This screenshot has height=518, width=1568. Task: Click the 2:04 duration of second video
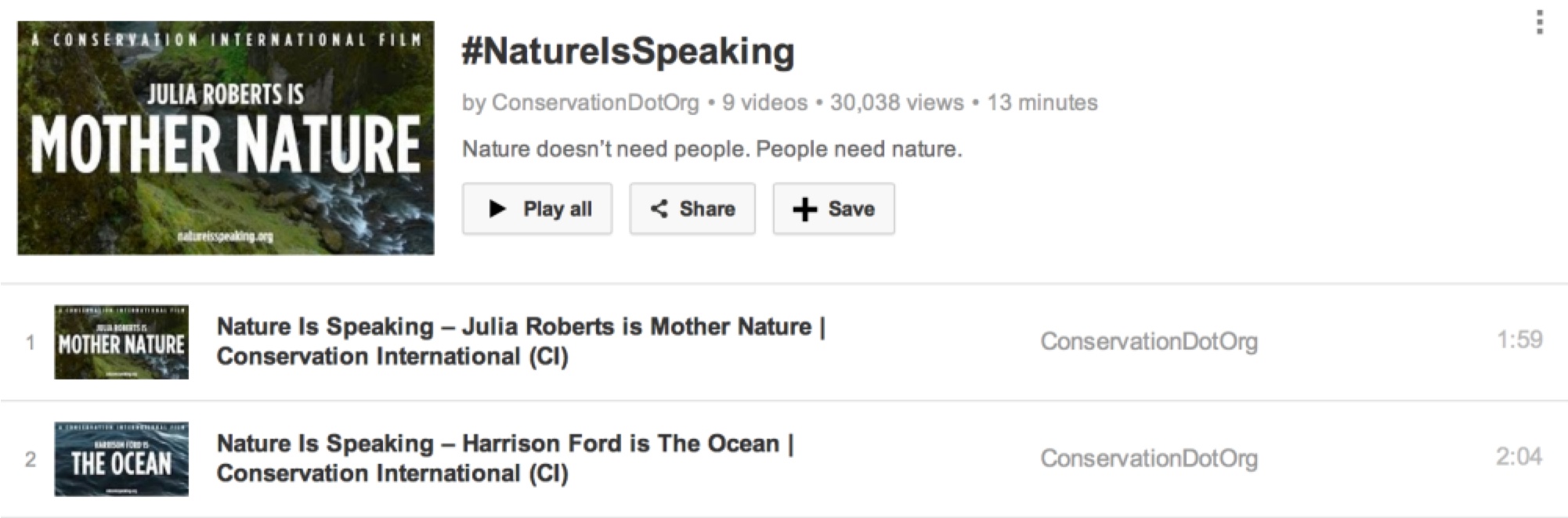(1519, 457)
